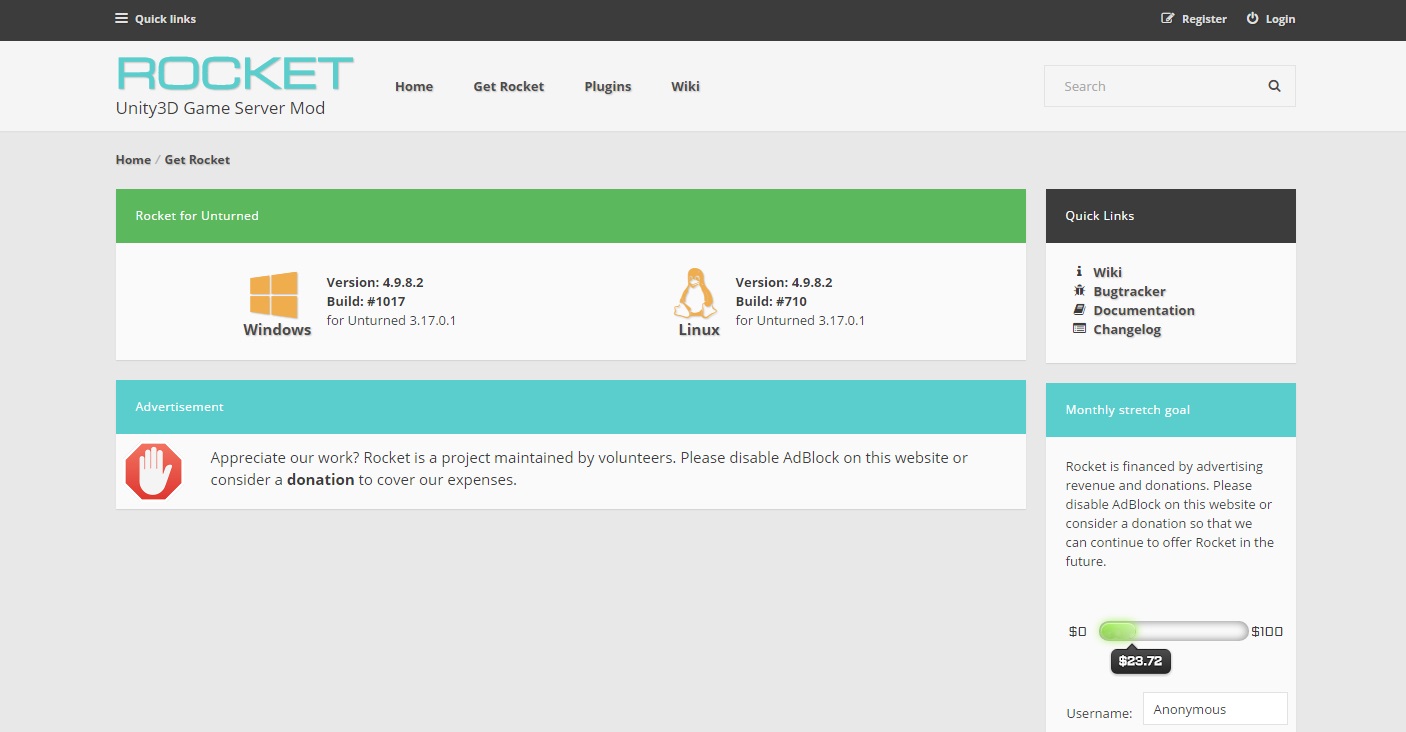Click the bug icon beside Bugtracker

point(1079,290)
